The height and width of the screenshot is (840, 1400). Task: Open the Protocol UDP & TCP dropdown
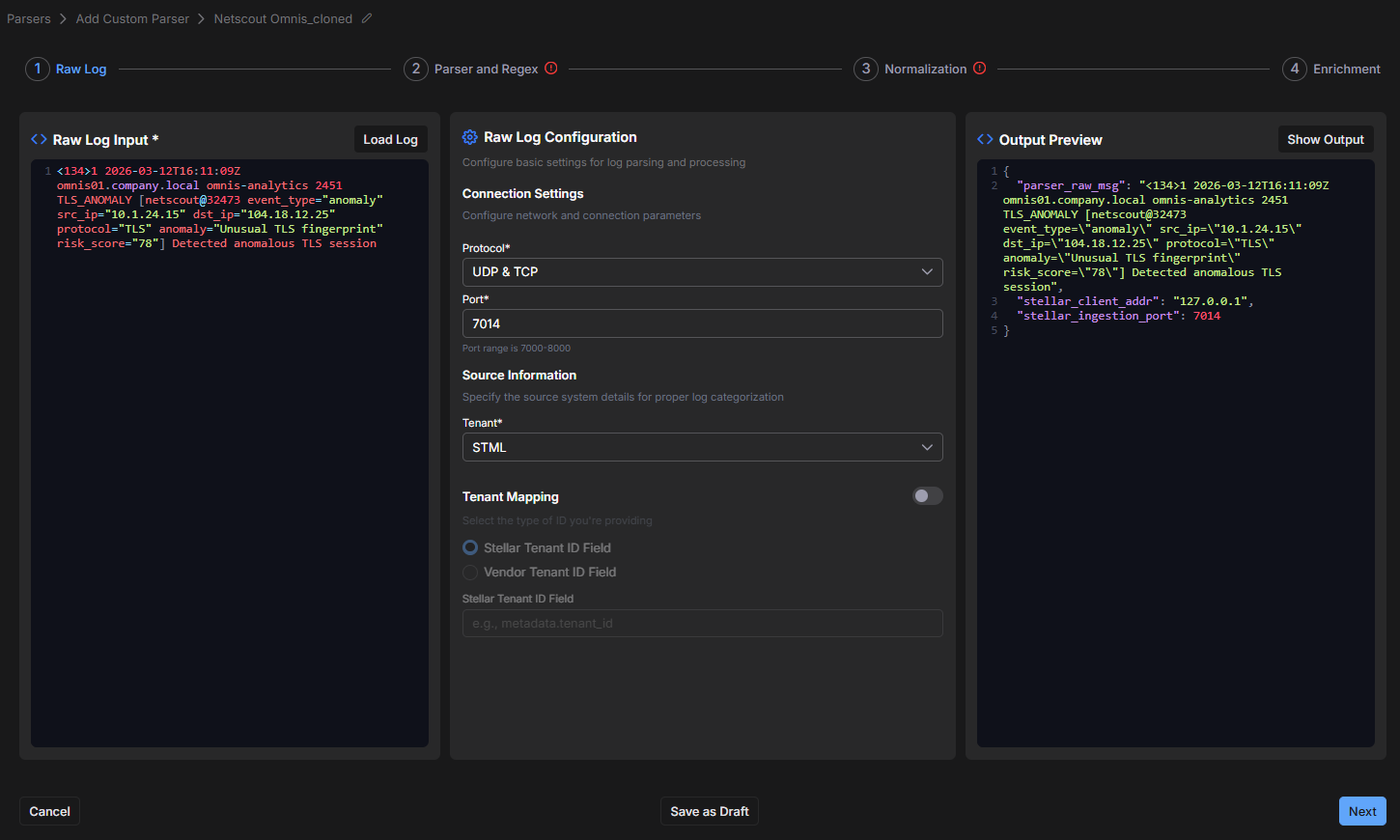[702, 272]
